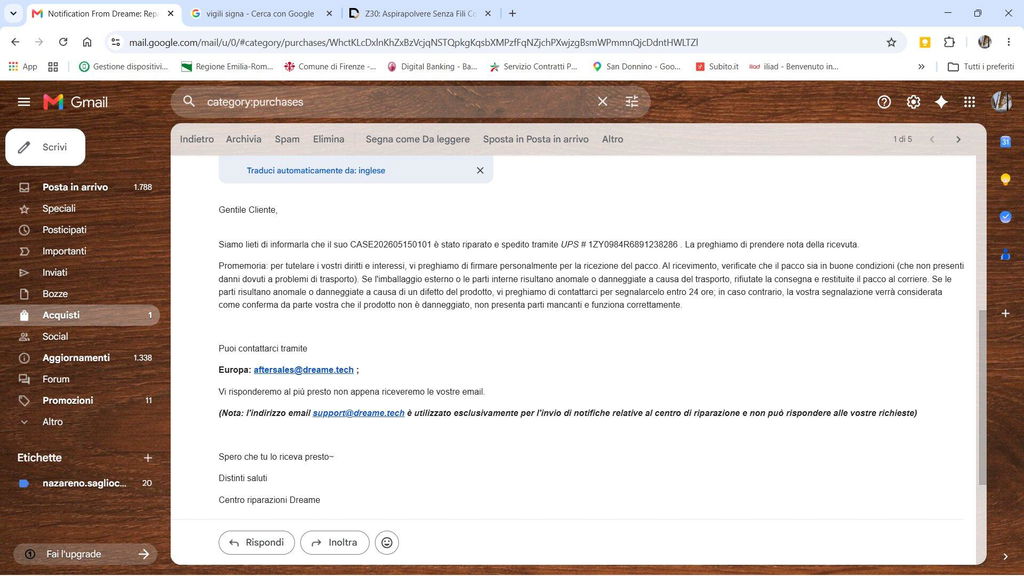Bookmark this page with the star
Image resolution: width=1024 pixels, height=576 pixels.
[x=891, y=42]
